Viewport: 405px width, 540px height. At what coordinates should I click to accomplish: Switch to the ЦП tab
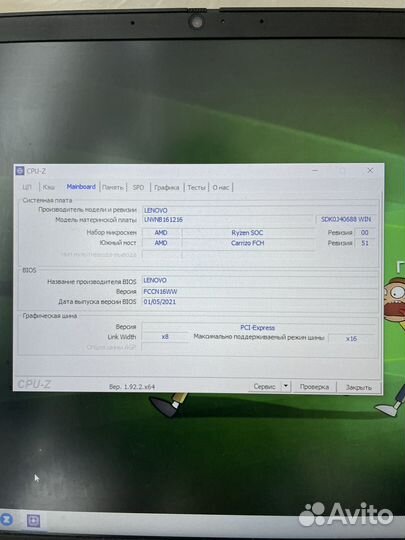pos(27,187)
